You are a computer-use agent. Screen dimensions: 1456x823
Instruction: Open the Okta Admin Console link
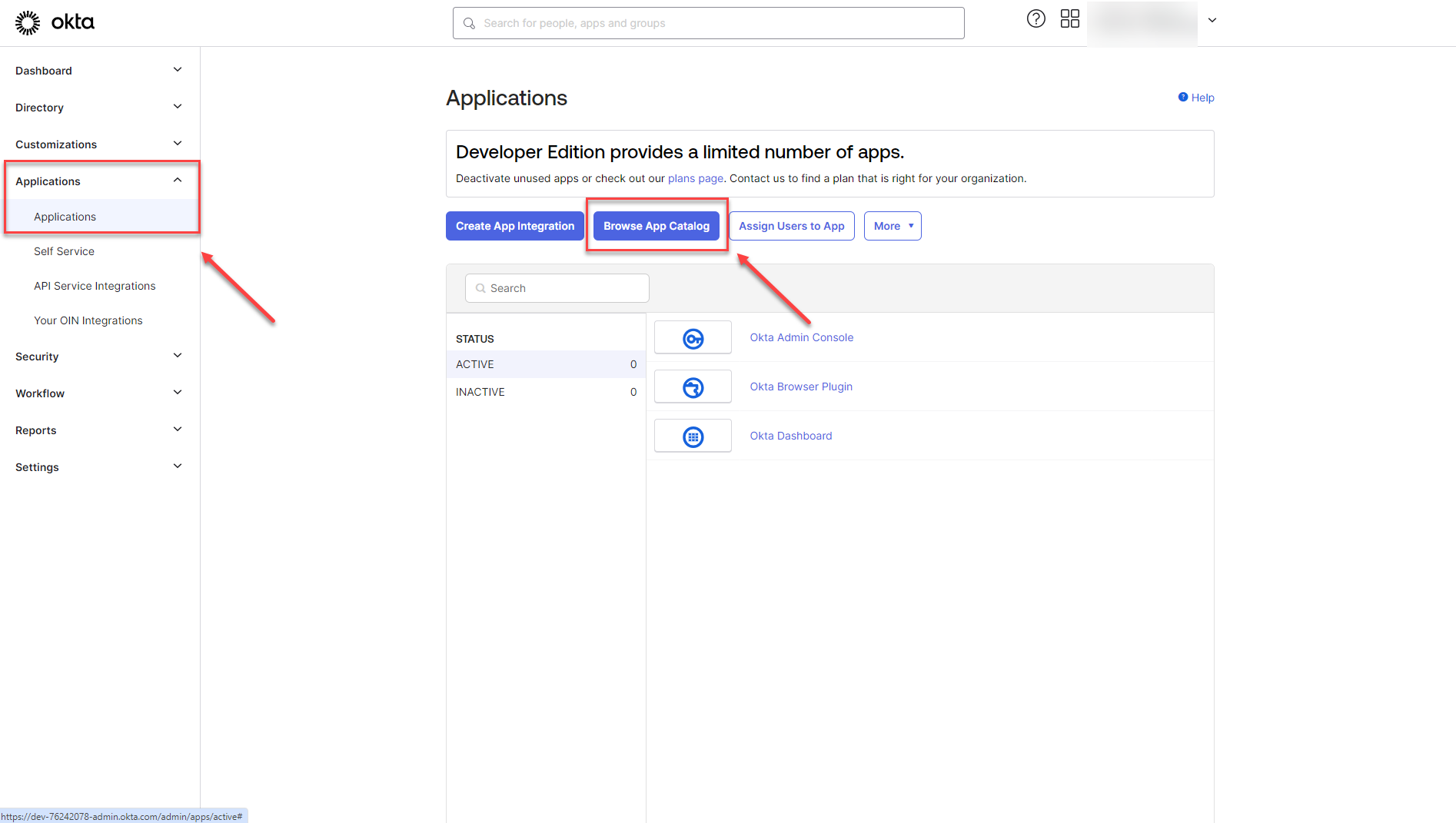point(802,337)
